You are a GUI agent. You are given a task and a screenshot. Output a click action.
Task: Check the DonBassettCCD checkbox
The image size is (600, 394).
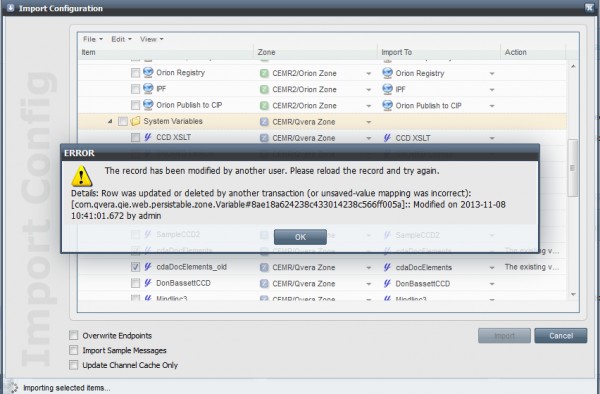pos(135,283)
